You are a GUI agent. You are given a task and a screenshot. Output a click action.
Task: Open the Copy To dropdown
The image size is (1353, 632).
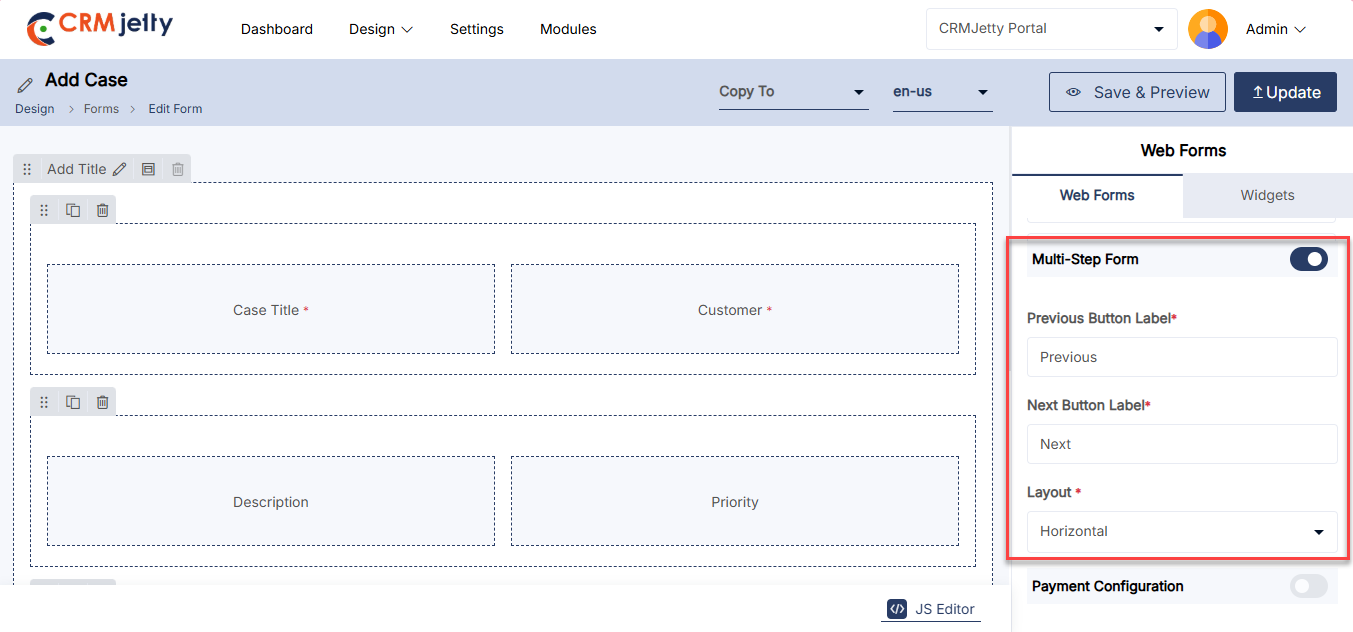(792, 92)
